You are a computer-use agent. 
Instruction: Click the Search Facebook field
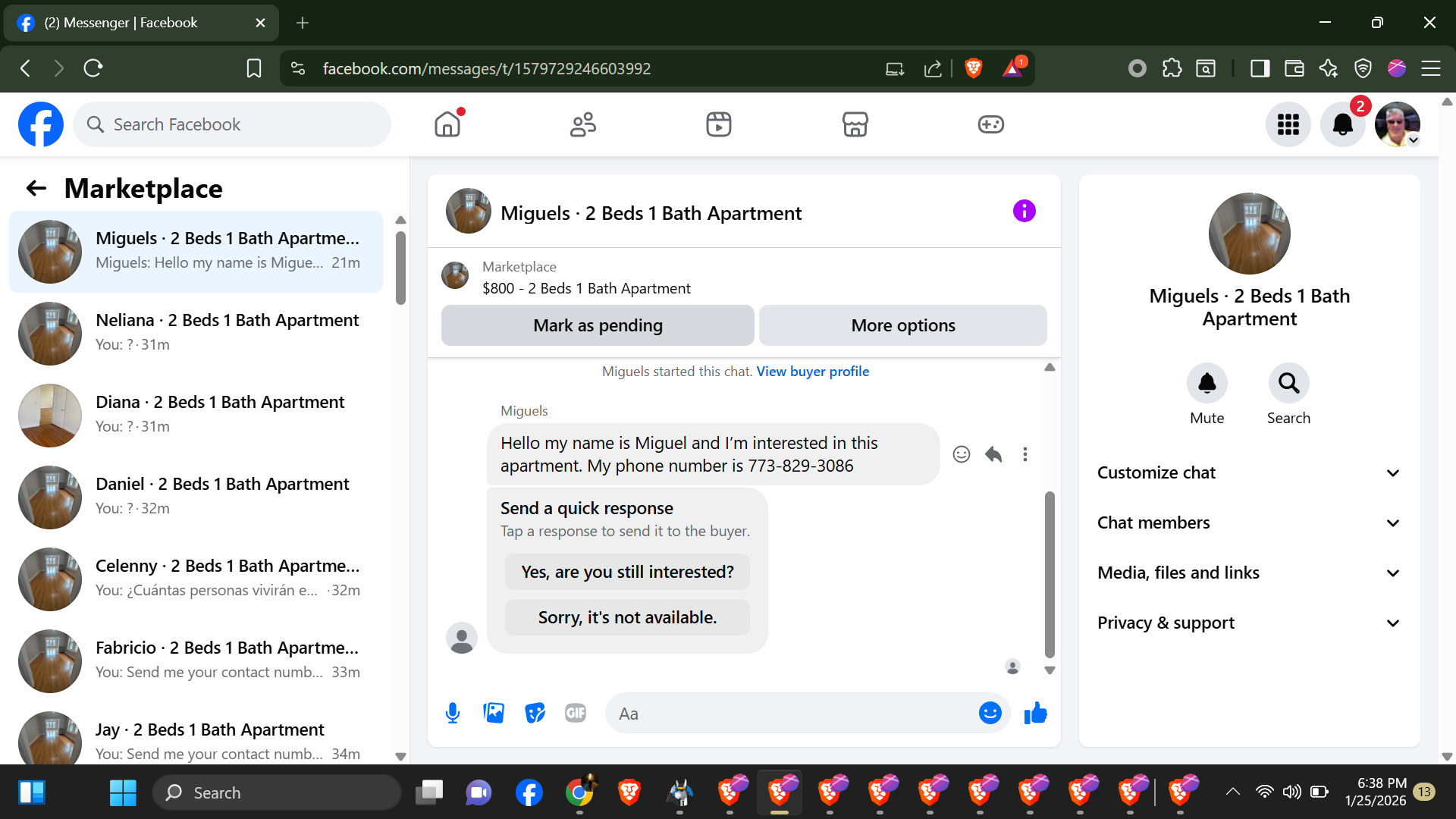click(232, 124)
